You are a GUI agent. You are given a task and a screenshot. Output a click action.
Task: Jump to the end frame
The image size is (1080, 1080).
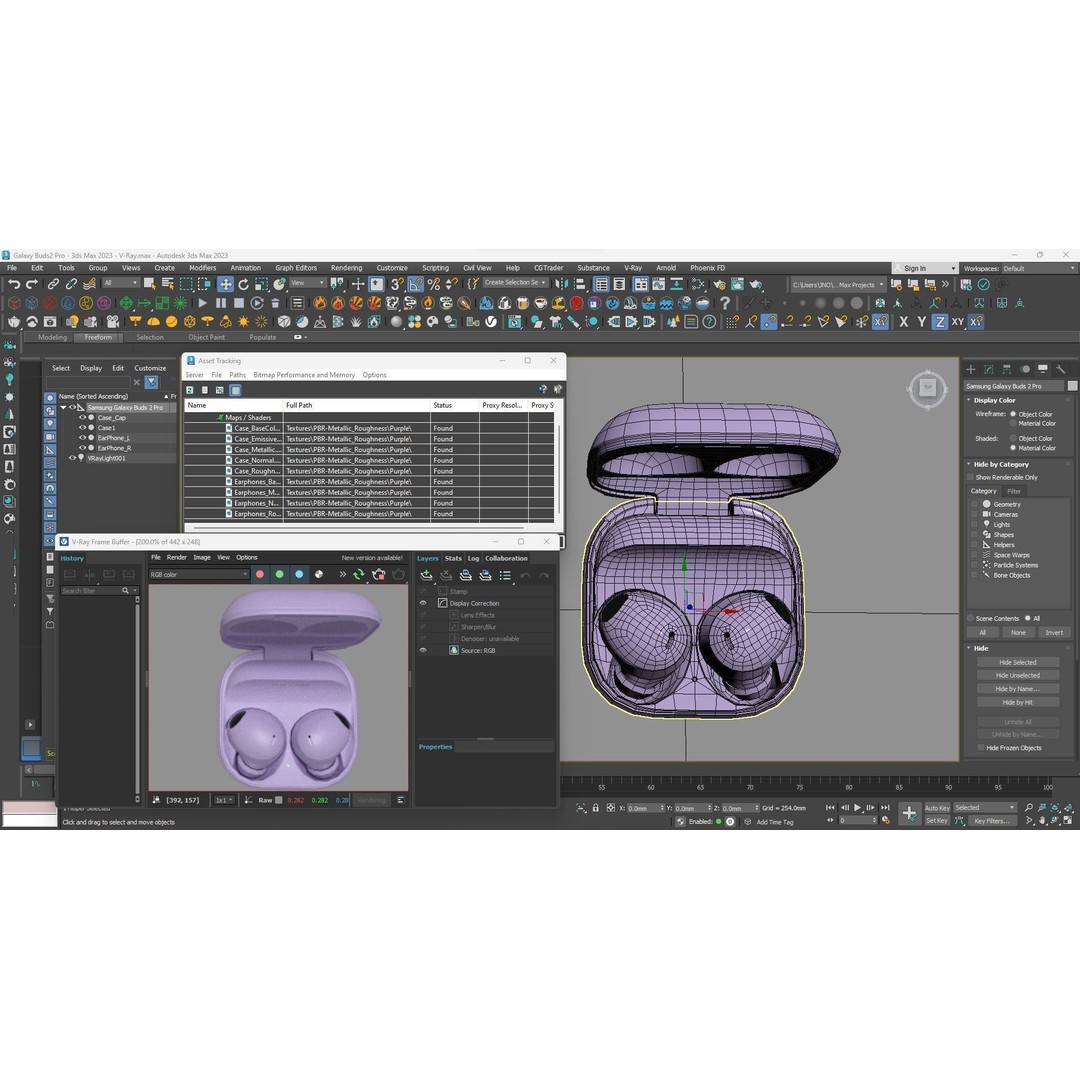click(885, 807)
